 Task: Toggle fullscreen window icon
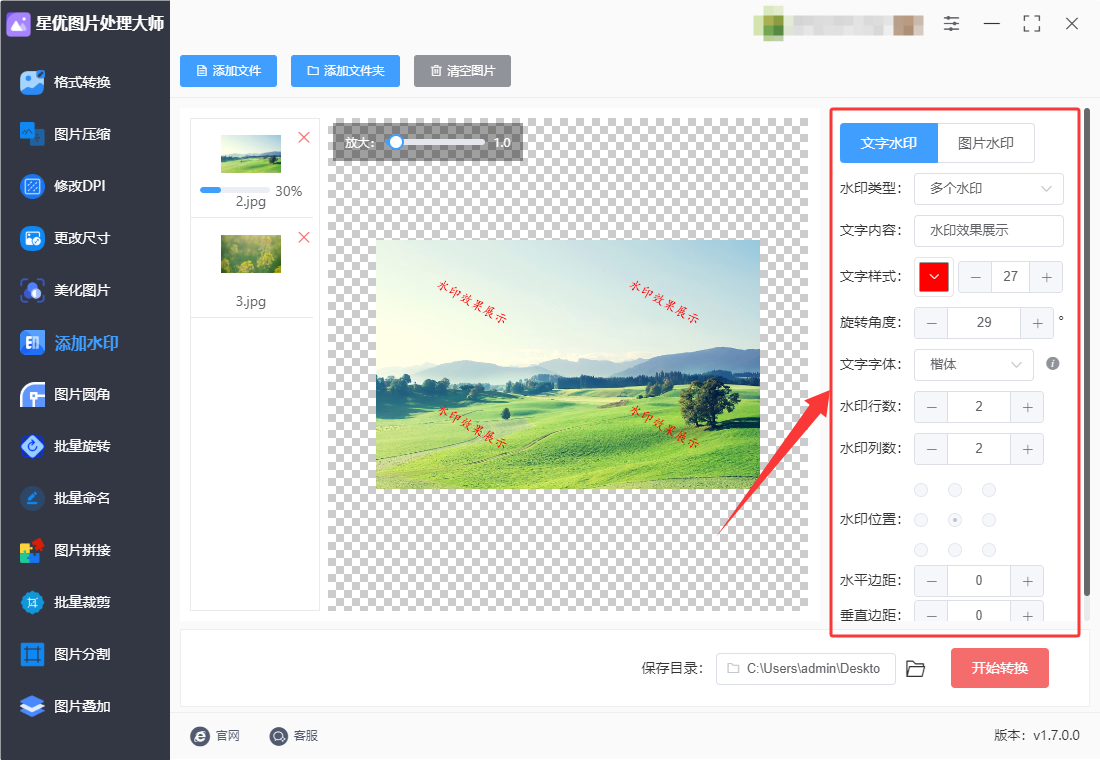(1031, 24)
